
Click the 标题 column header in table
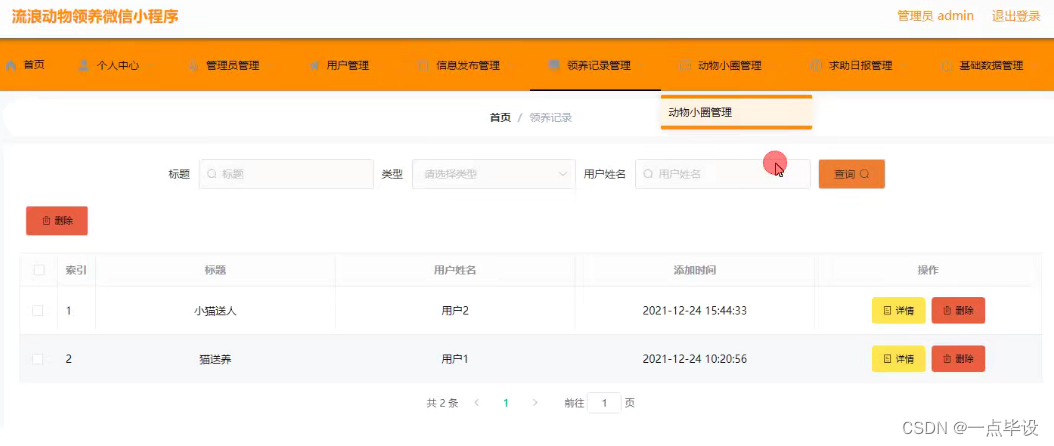click(x=215, y=270)
